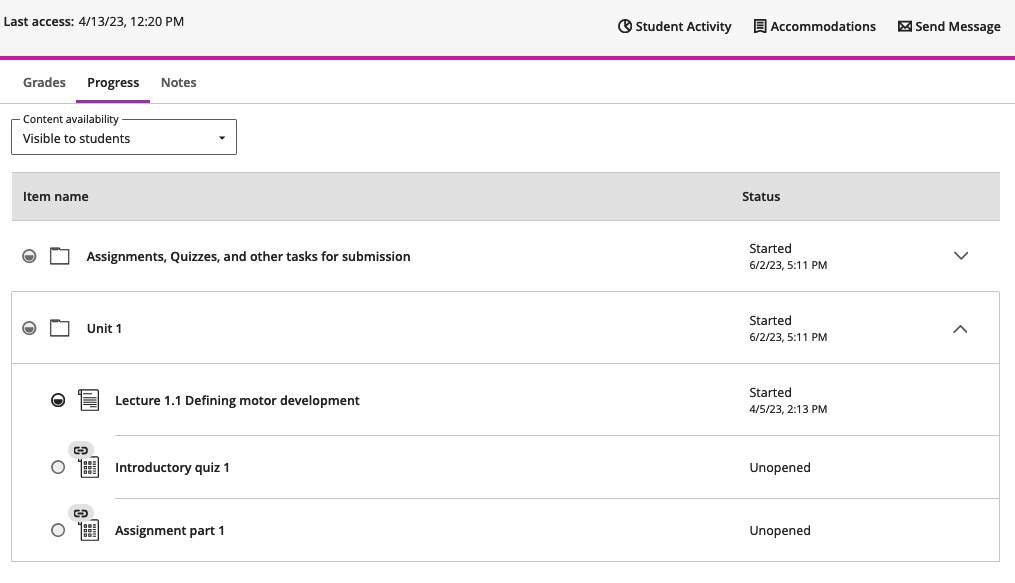Screen dimensions: 1015x583
Task: Click the Introductory quiz 1 link icon
Action: tap(81, 450)
